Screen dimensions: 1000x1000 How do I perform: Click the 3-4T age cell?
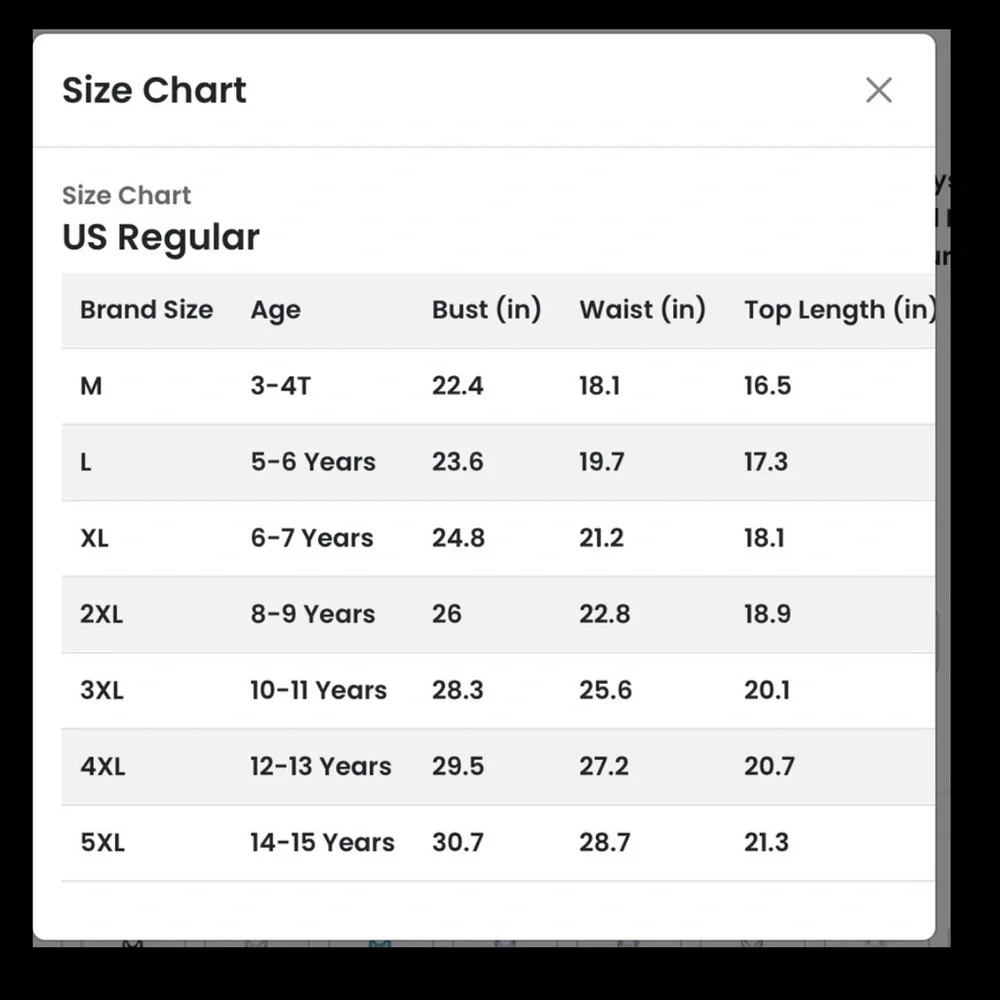point(281,386)
